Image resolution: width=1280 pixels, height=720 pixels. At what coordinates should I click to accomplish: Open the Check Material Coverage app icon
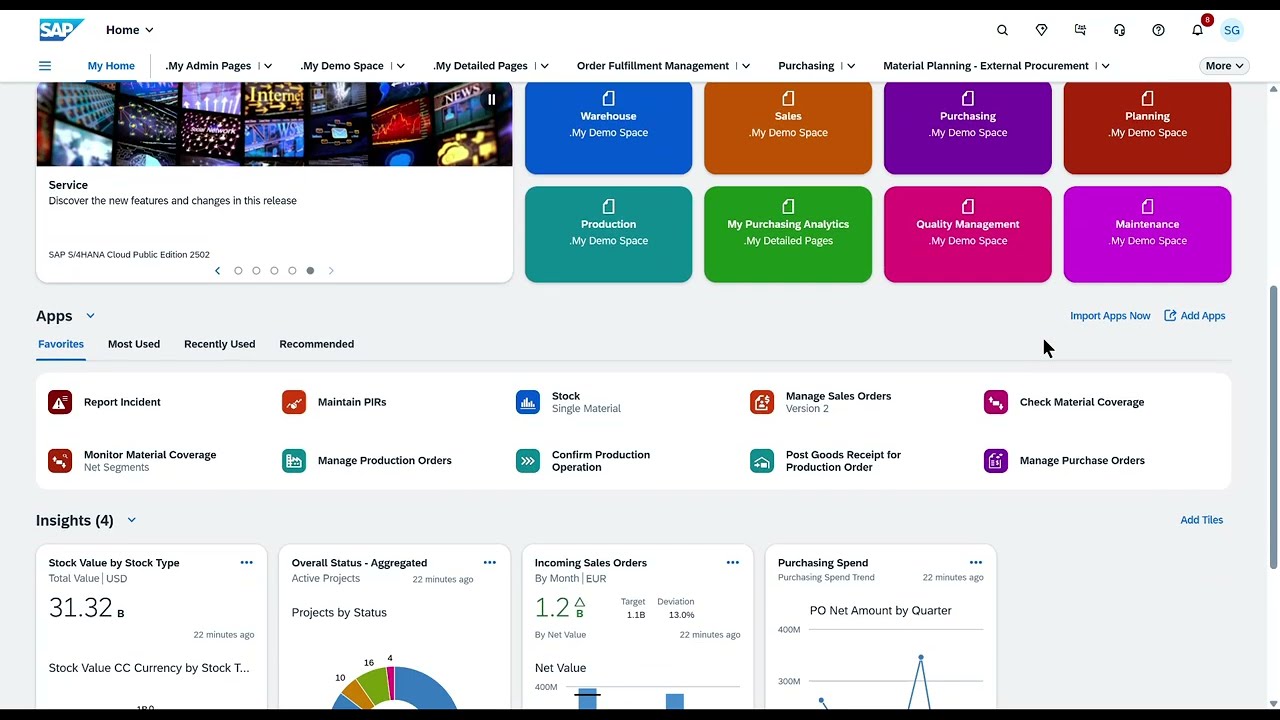point(996,402)
